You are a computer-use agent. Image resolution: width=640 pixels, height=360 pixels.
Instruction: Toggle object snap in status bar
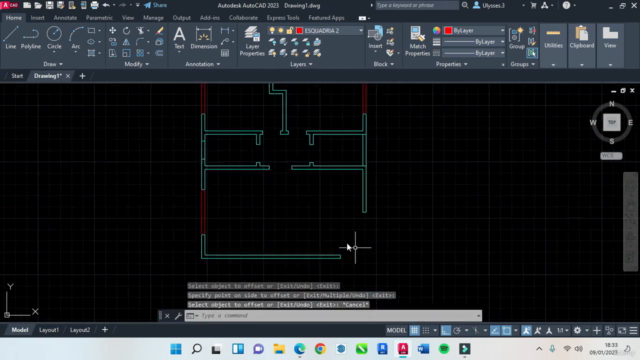click(x=507, y=330)
